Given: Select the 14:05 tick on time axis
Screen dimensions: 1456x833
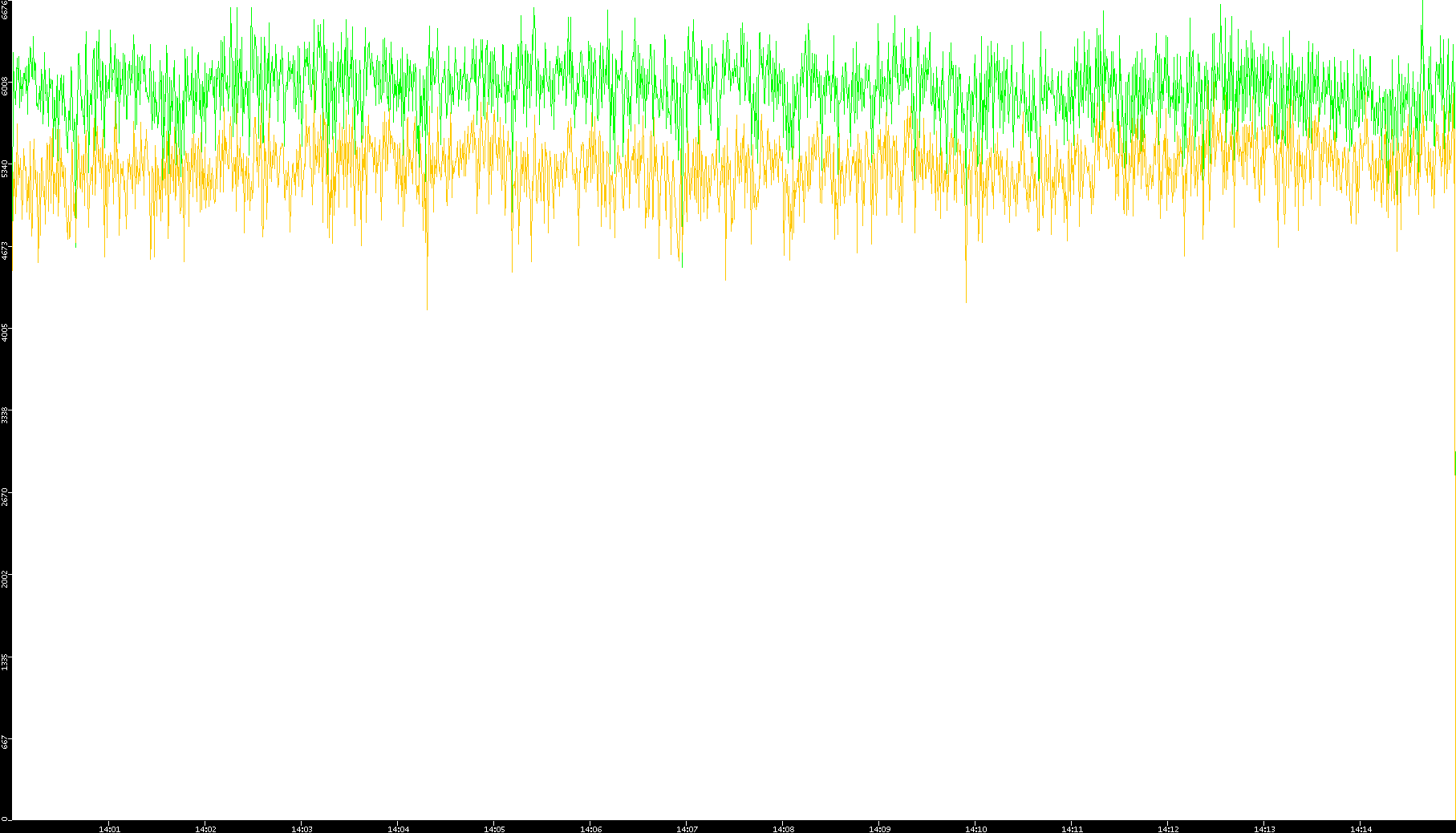Looking at the screenshot, I should click(x=494, y=828).
